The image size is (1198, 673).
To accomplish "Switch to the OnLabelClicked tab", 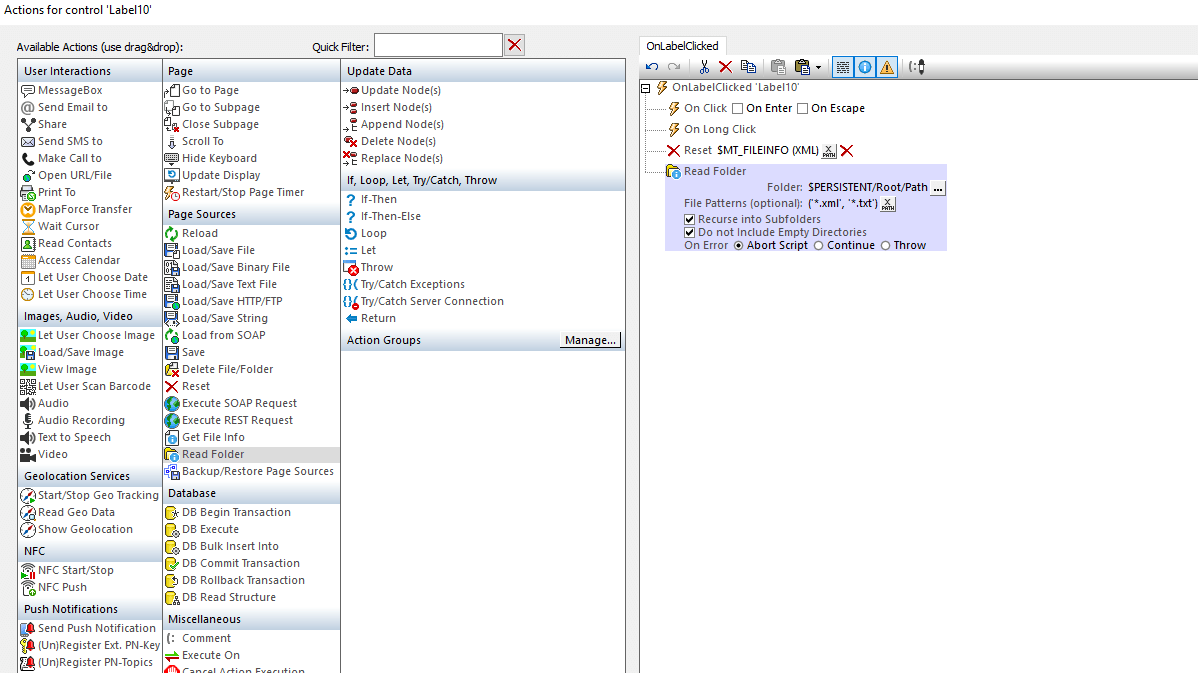I will (682, 46).
